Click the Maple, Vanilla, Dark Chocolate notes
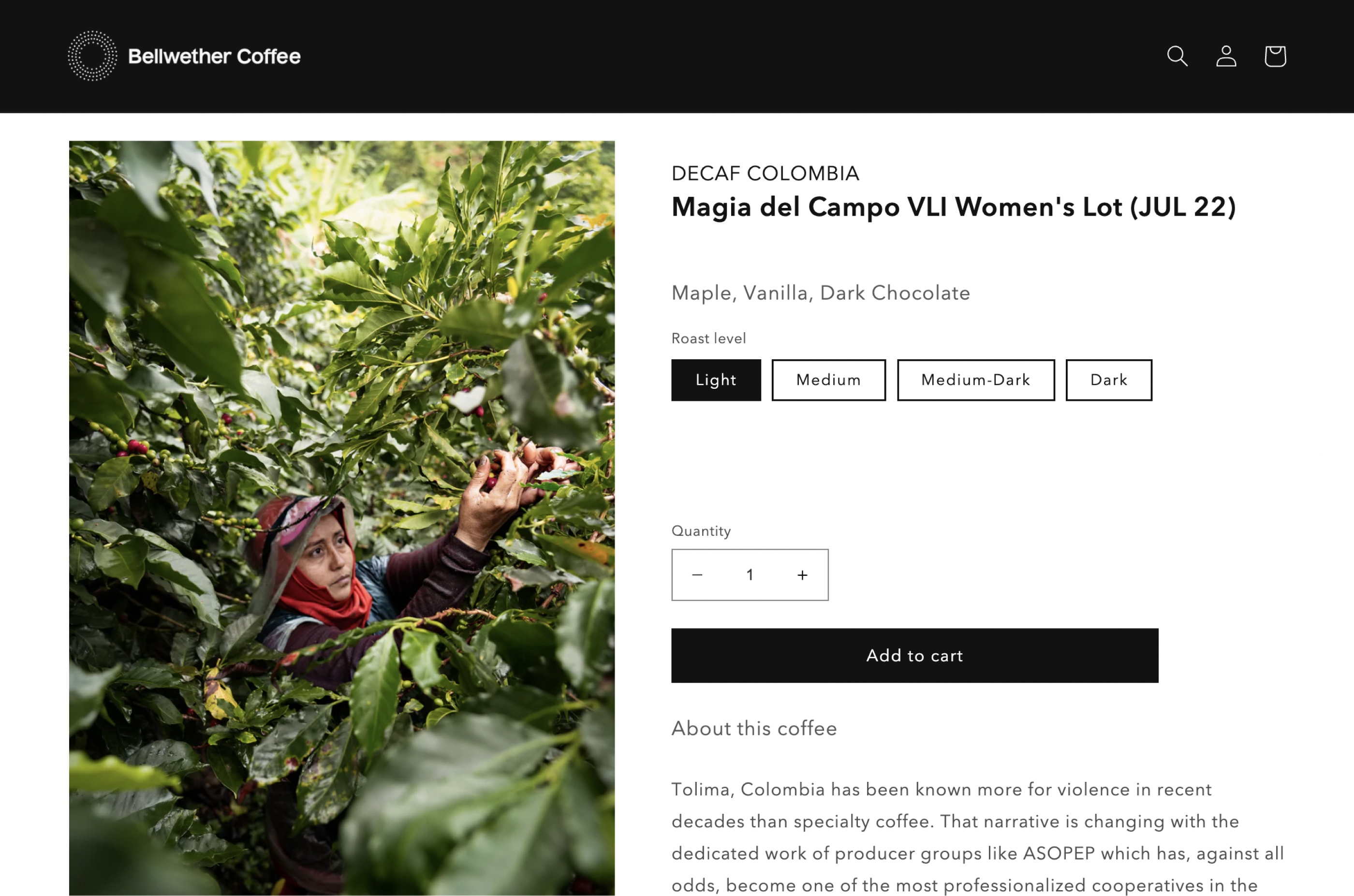This screenshot has height=896, width=1354. click(821, 293)
